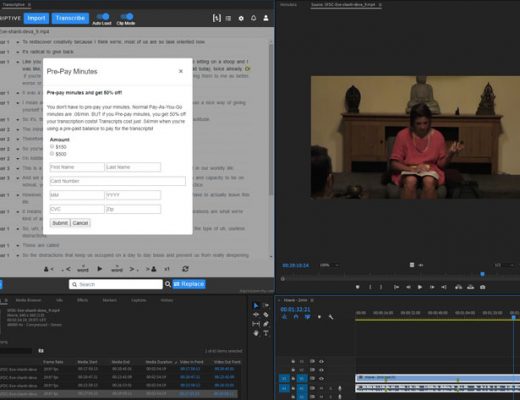Play the Source monitor clip
This screenshot has width=520, height=400.
(420, 287)
